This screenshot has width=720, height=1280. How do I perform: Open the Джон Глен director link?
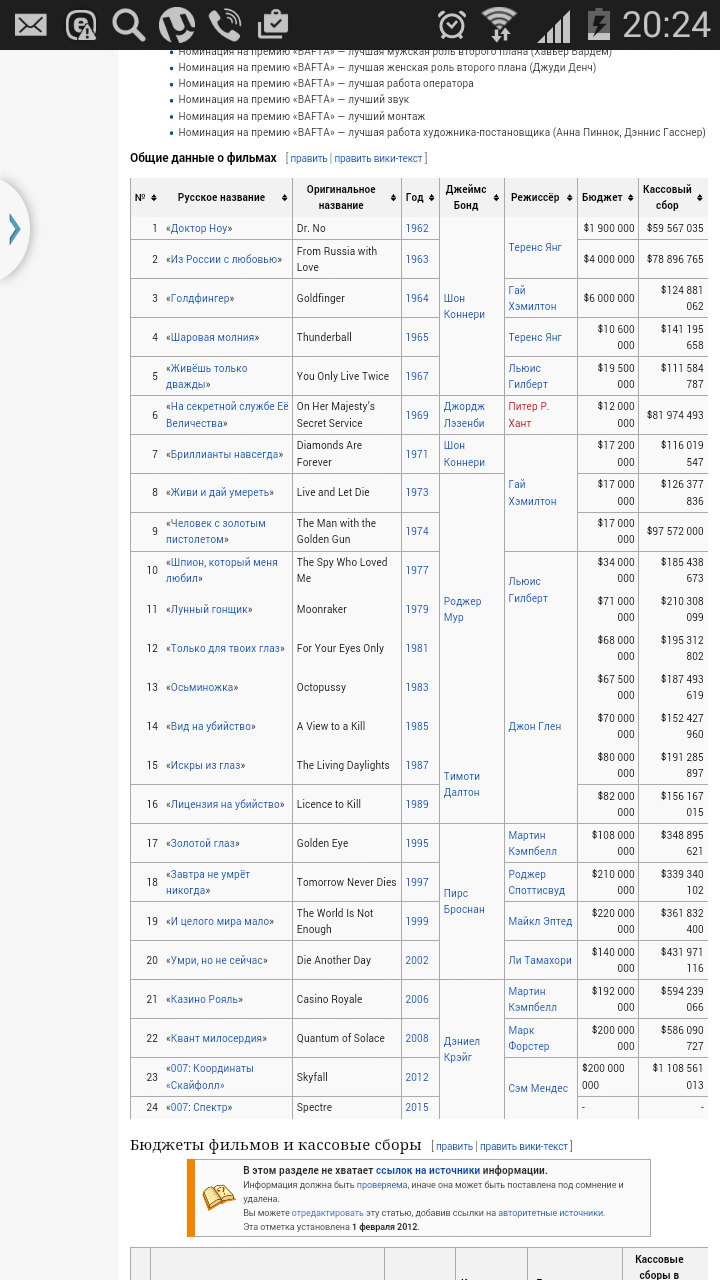click(x=535, y=727)
